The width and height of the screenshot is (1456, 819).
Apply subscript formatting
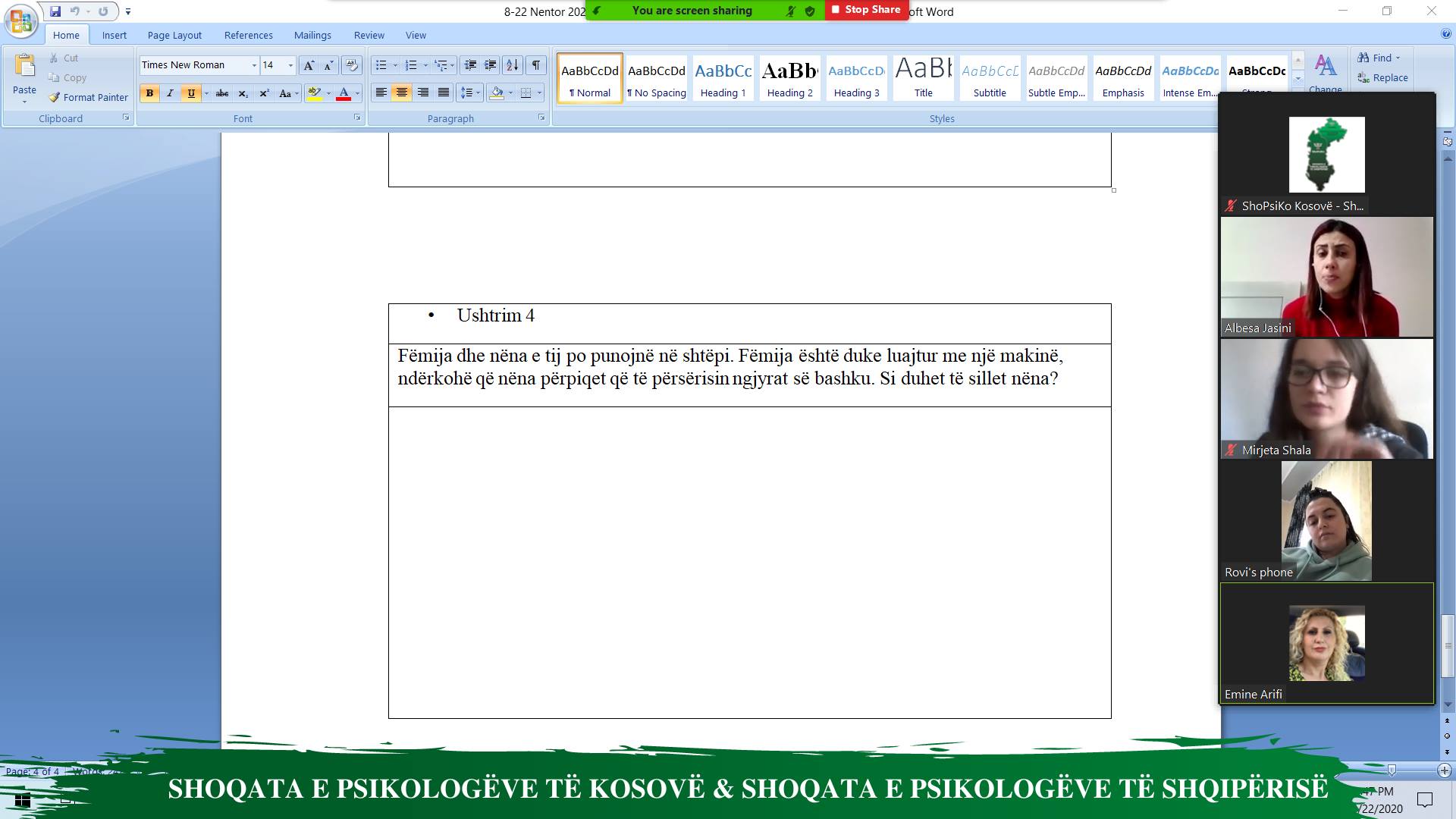243,93
